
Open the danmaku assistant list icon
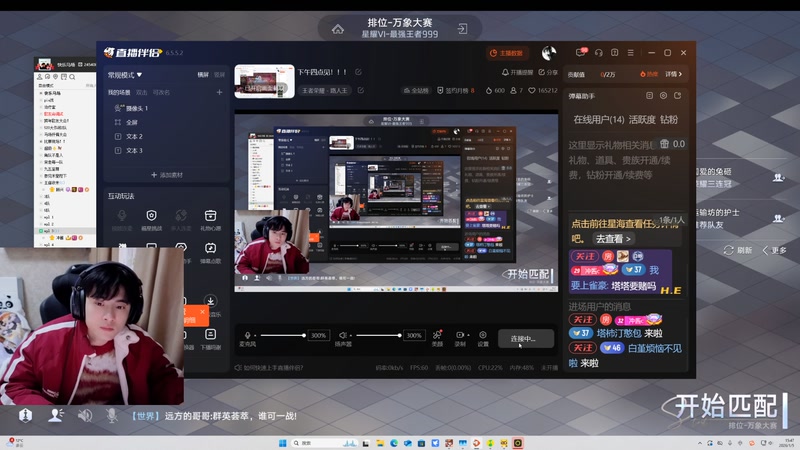click(x=649, y=95)
